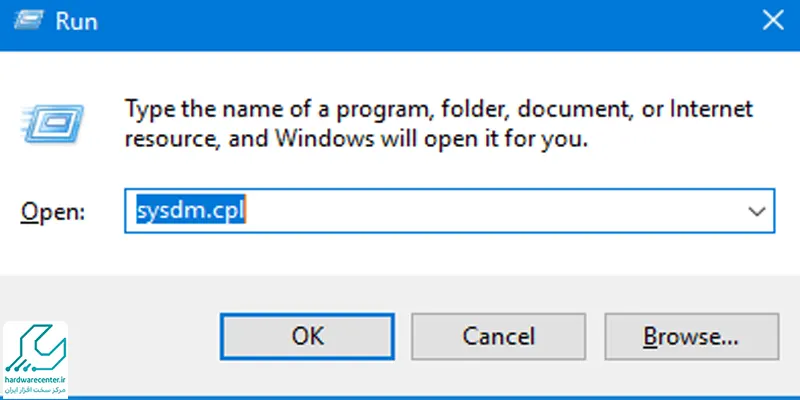
Task: Click the highlighted sysdm.cpl text
Action: coord(190,212)
